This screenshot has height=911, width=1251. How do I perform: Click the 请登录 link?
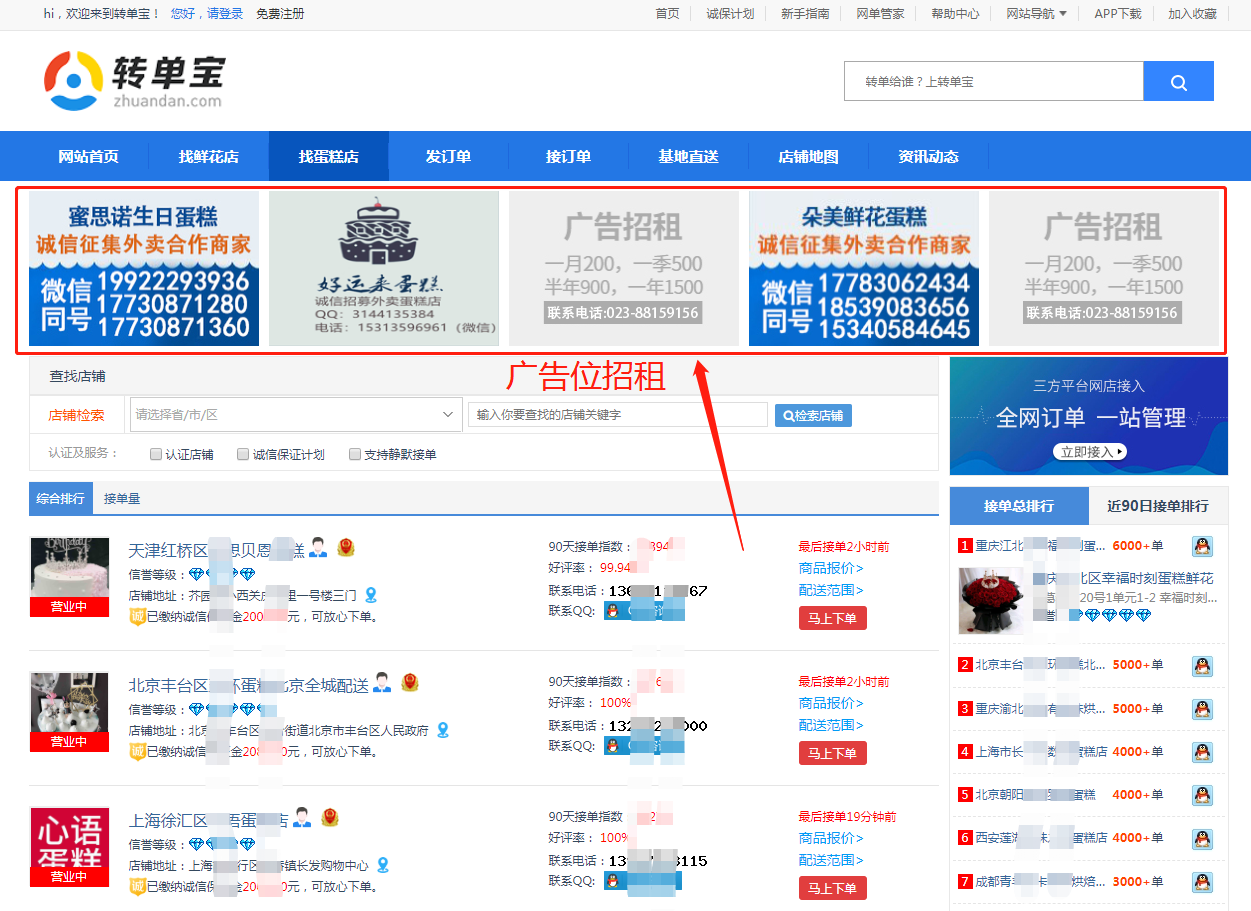tap(225, 14)
